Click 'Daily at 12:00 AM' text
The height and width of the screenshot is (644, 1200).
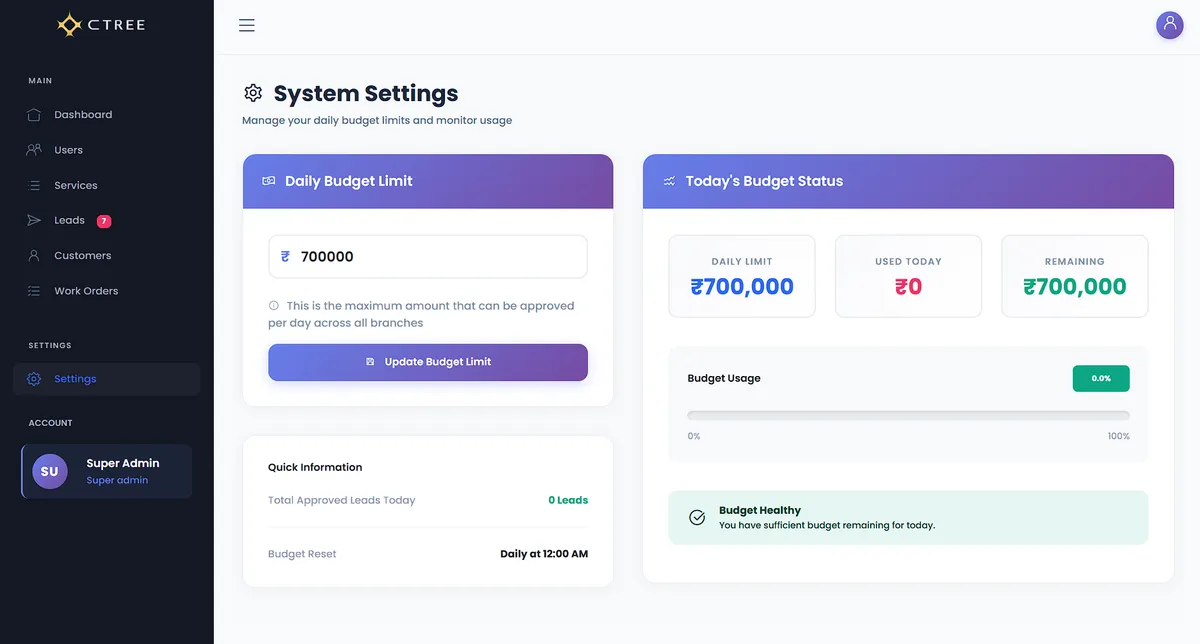coord(544,554)
